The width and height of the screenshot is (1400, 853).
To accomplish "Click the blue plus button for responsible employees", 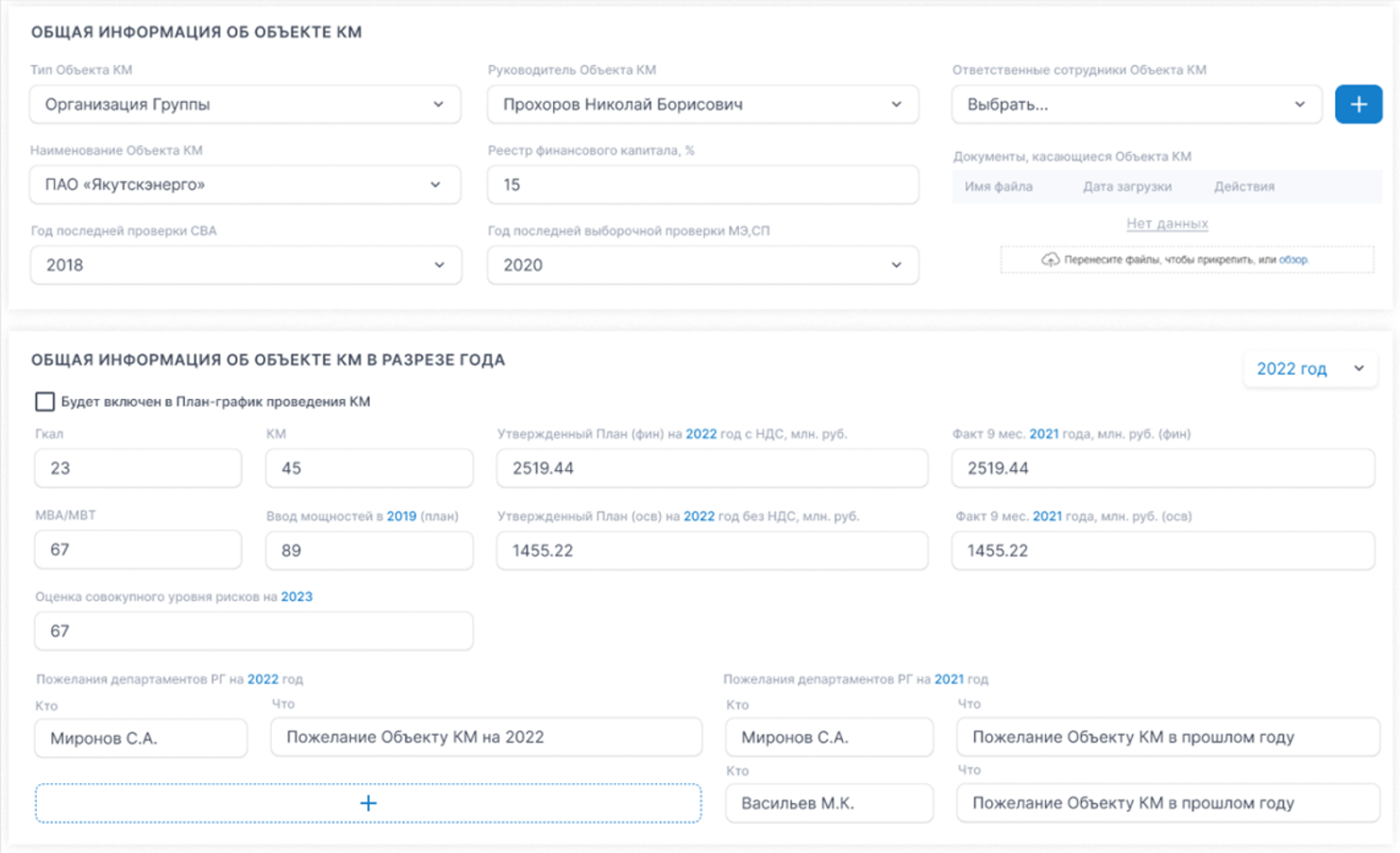I will [x=1358, y=104].
